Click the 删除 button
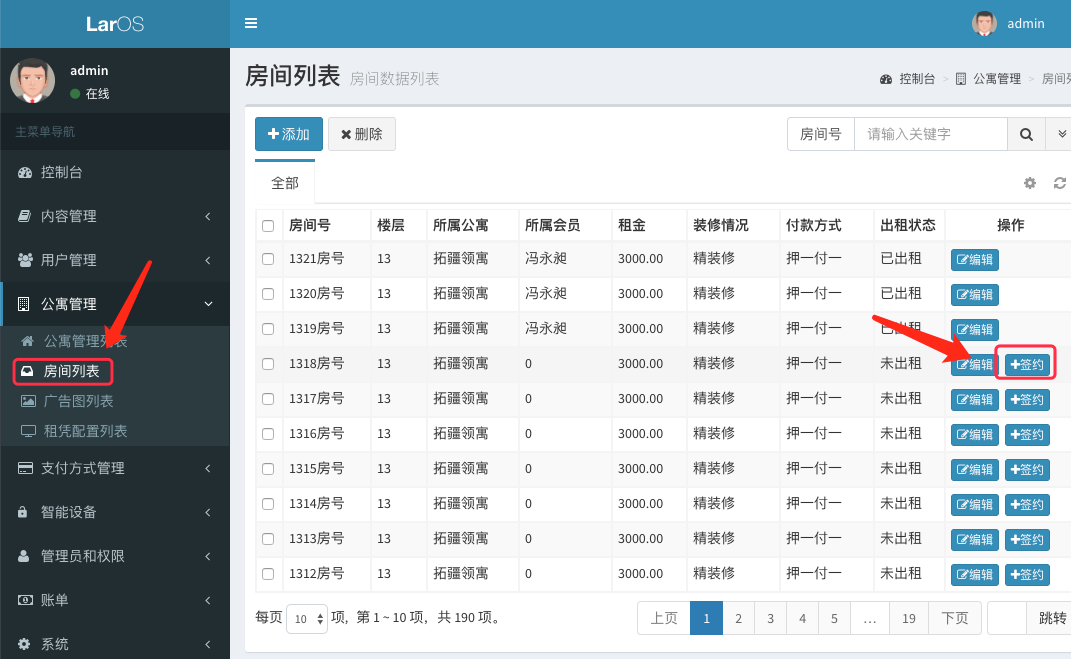The image size is (1071, 659). (361, 135)
